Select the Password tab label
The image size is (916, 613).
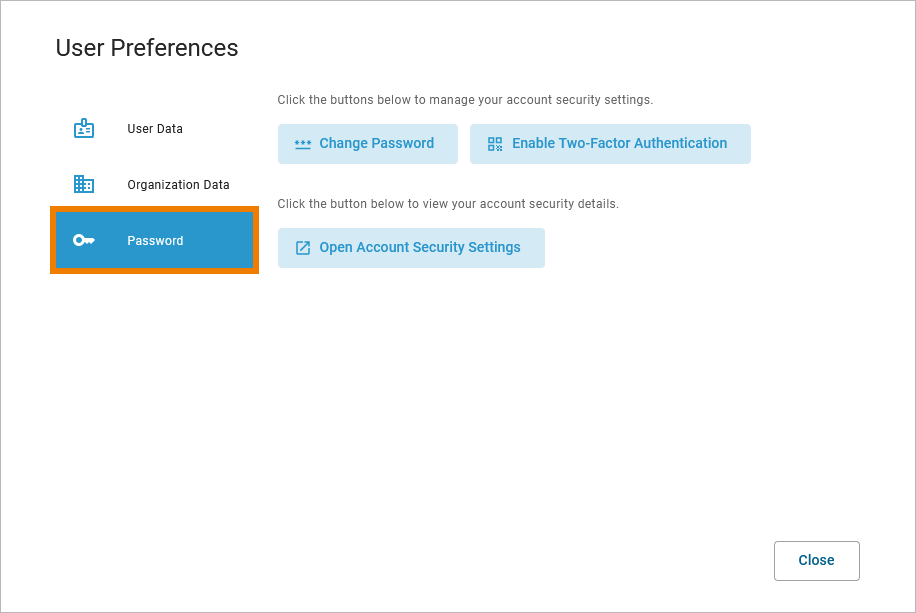(x=155, y=241)
